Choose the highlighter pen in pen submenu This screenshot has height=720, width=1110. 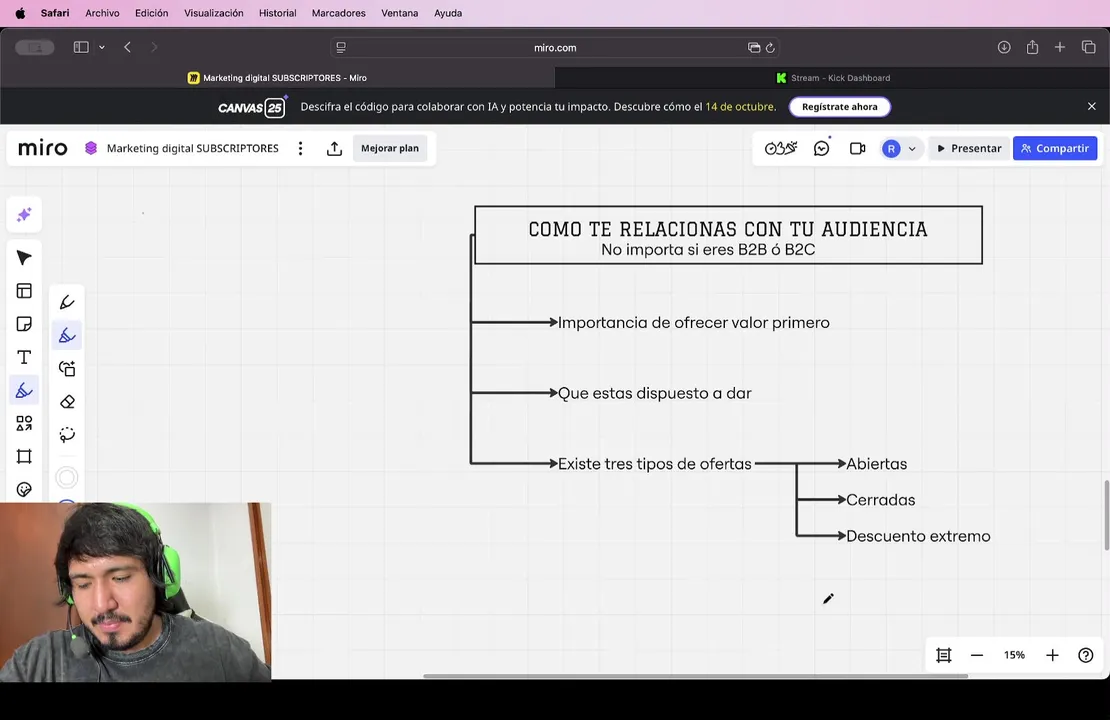pyautogui.click(x=67, y=336)
